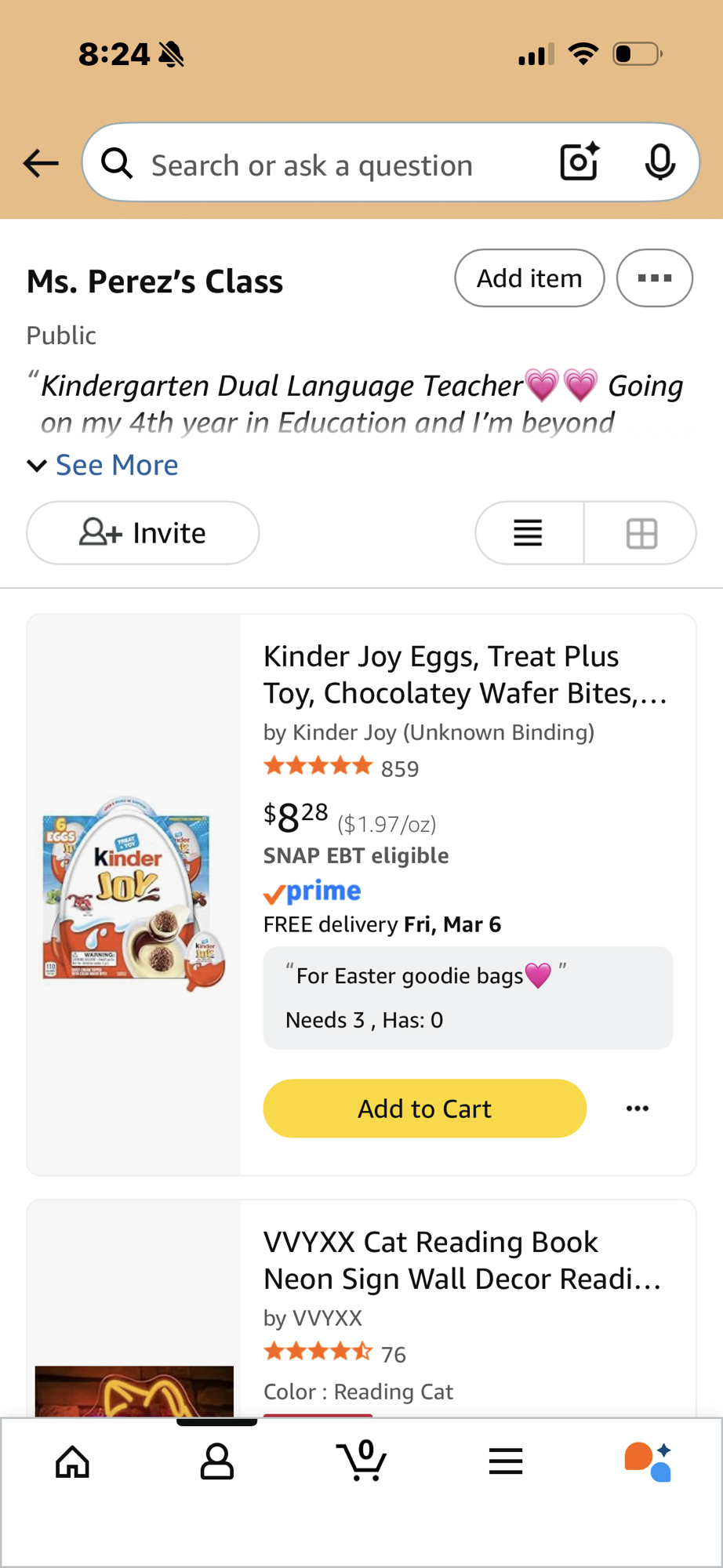Tap the search input field
723x1568 pixels.
(329, 165)
